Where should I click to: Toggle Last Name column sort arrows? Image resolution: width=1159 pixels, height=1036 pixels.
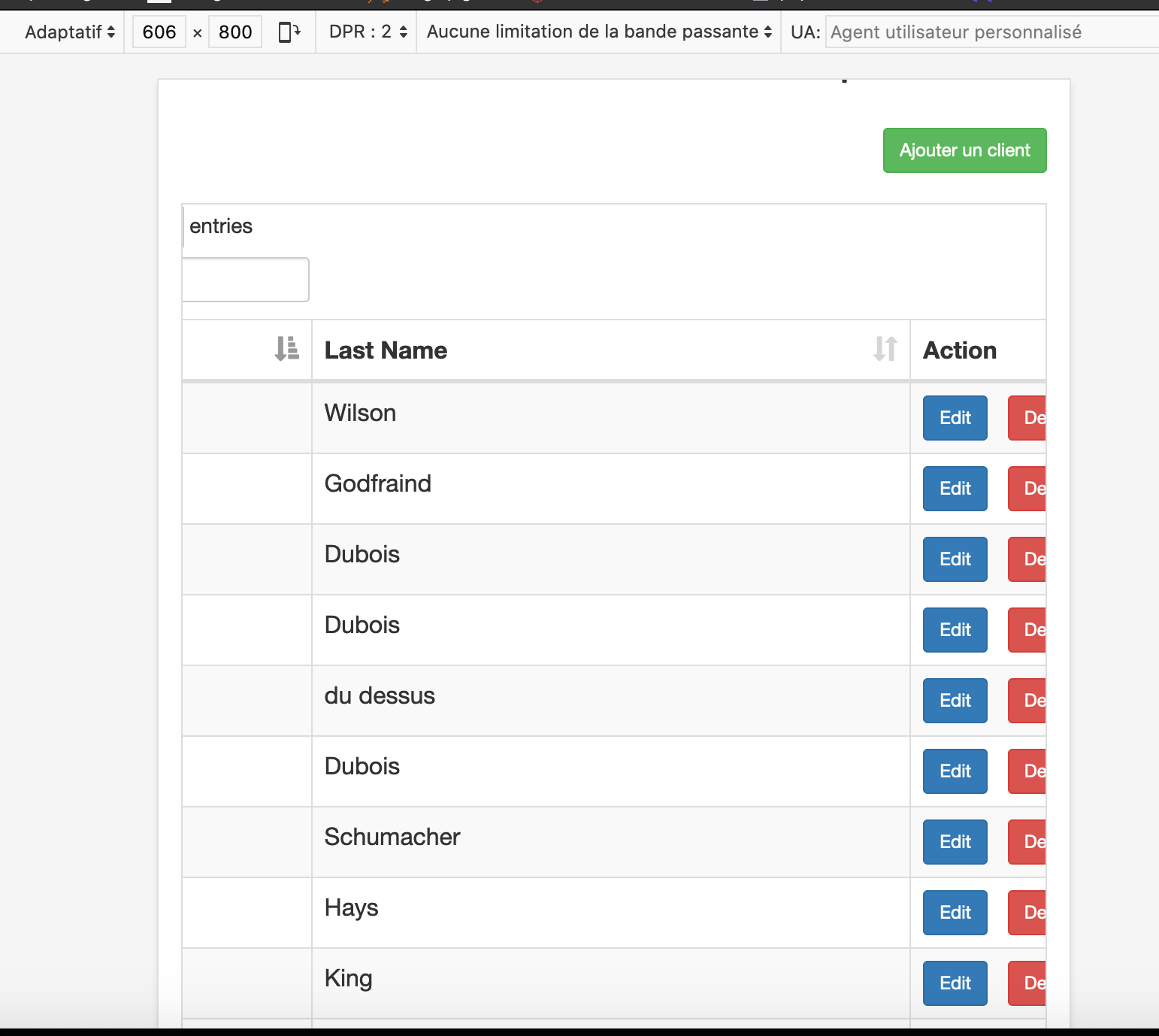pyautogui.click(x=885, y=349)
